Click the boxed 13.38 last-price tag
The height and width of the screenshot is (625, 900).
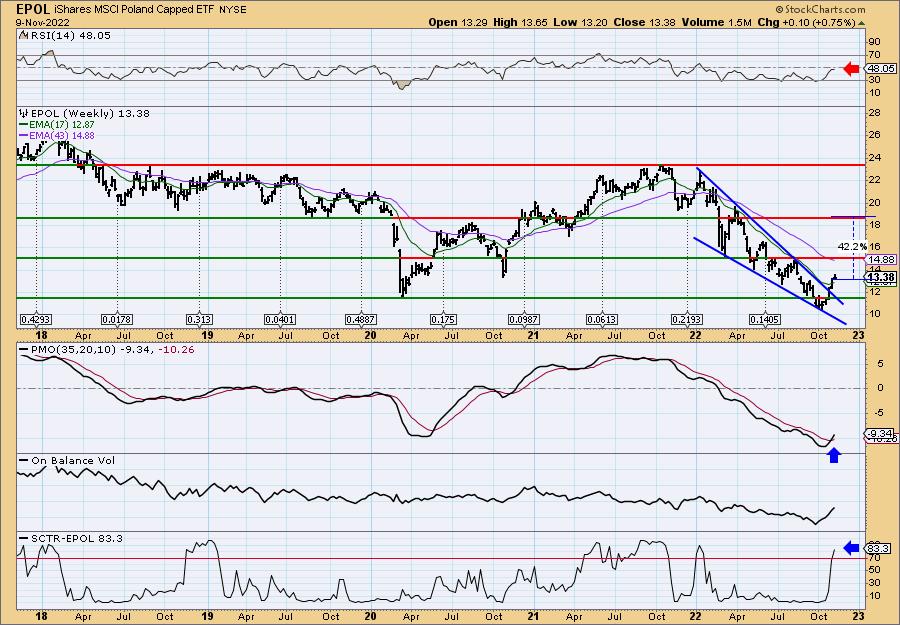882,277
